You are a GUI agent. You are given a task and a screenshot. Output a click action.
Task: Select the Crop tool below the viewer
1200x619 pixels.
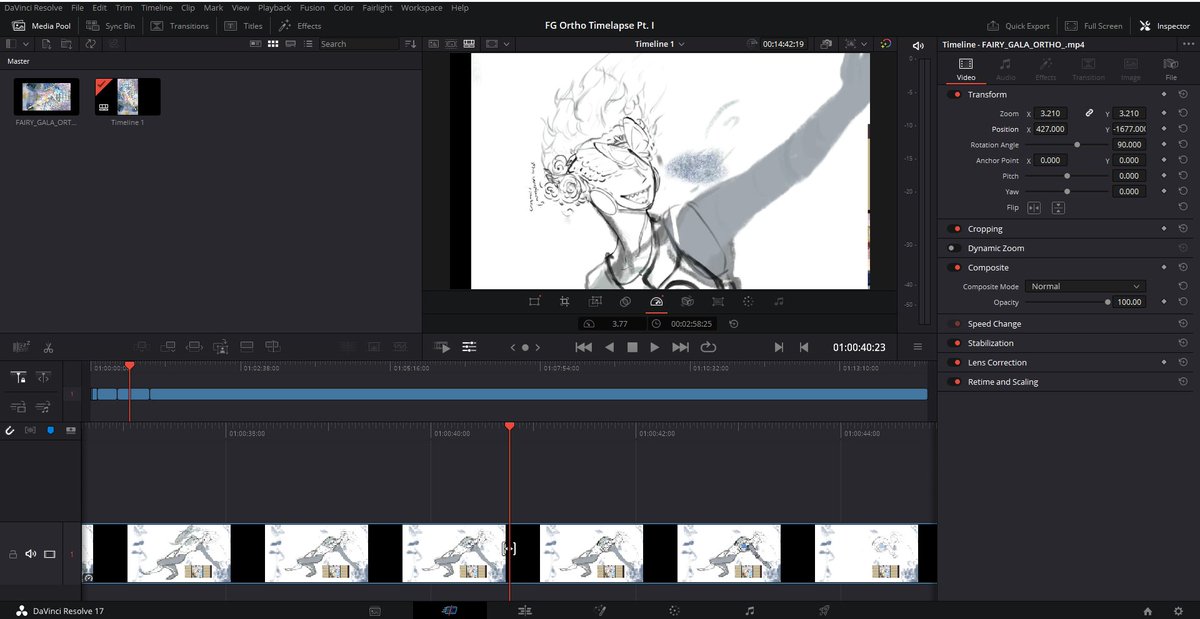point(564,301)
